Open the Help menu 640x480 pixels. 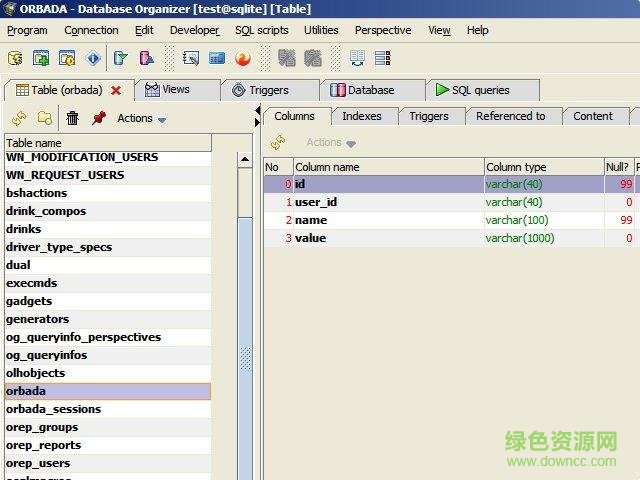click(x=478, y=31)
